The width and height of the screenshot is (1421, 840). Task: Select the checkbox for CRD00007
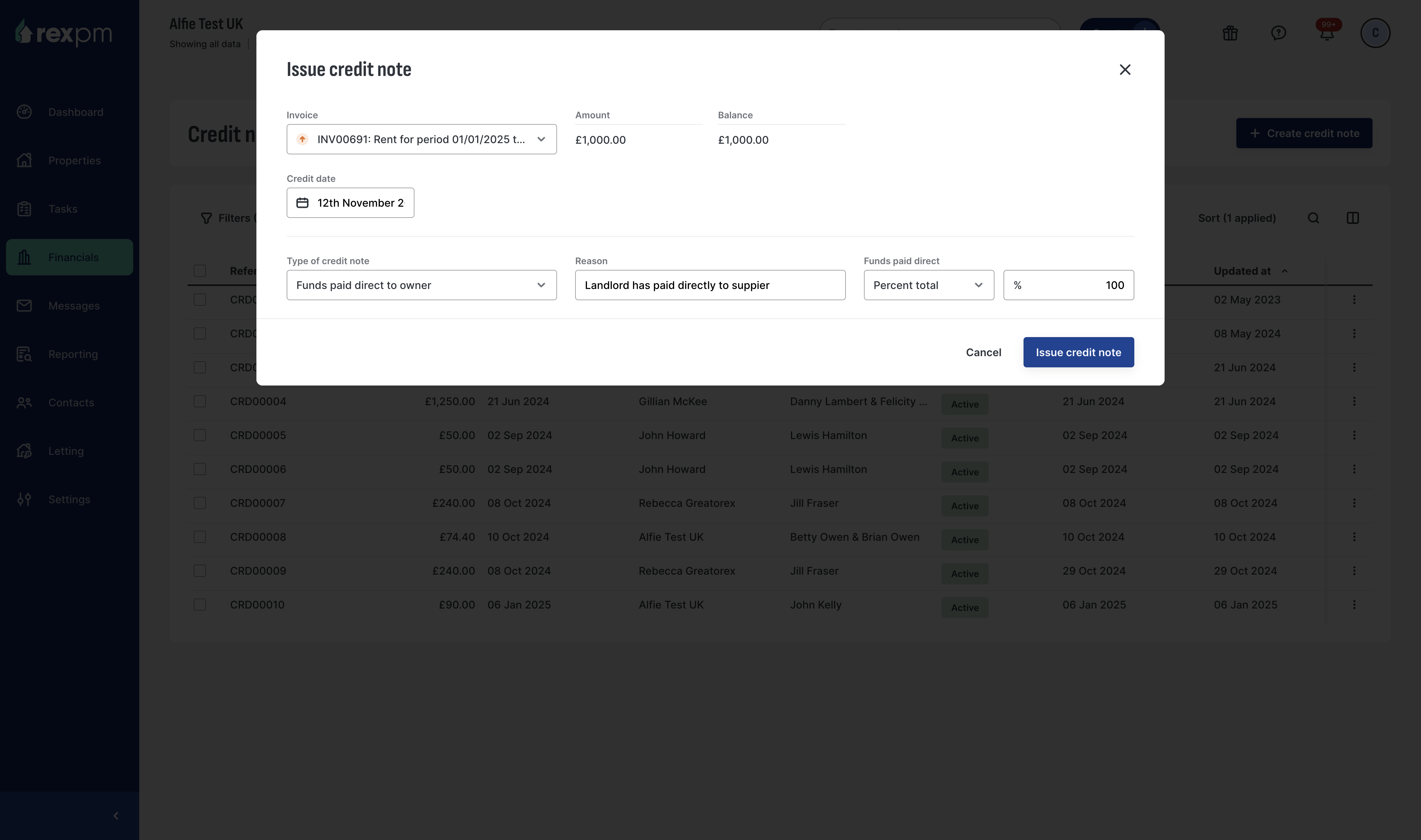click(x=200, y=503)
